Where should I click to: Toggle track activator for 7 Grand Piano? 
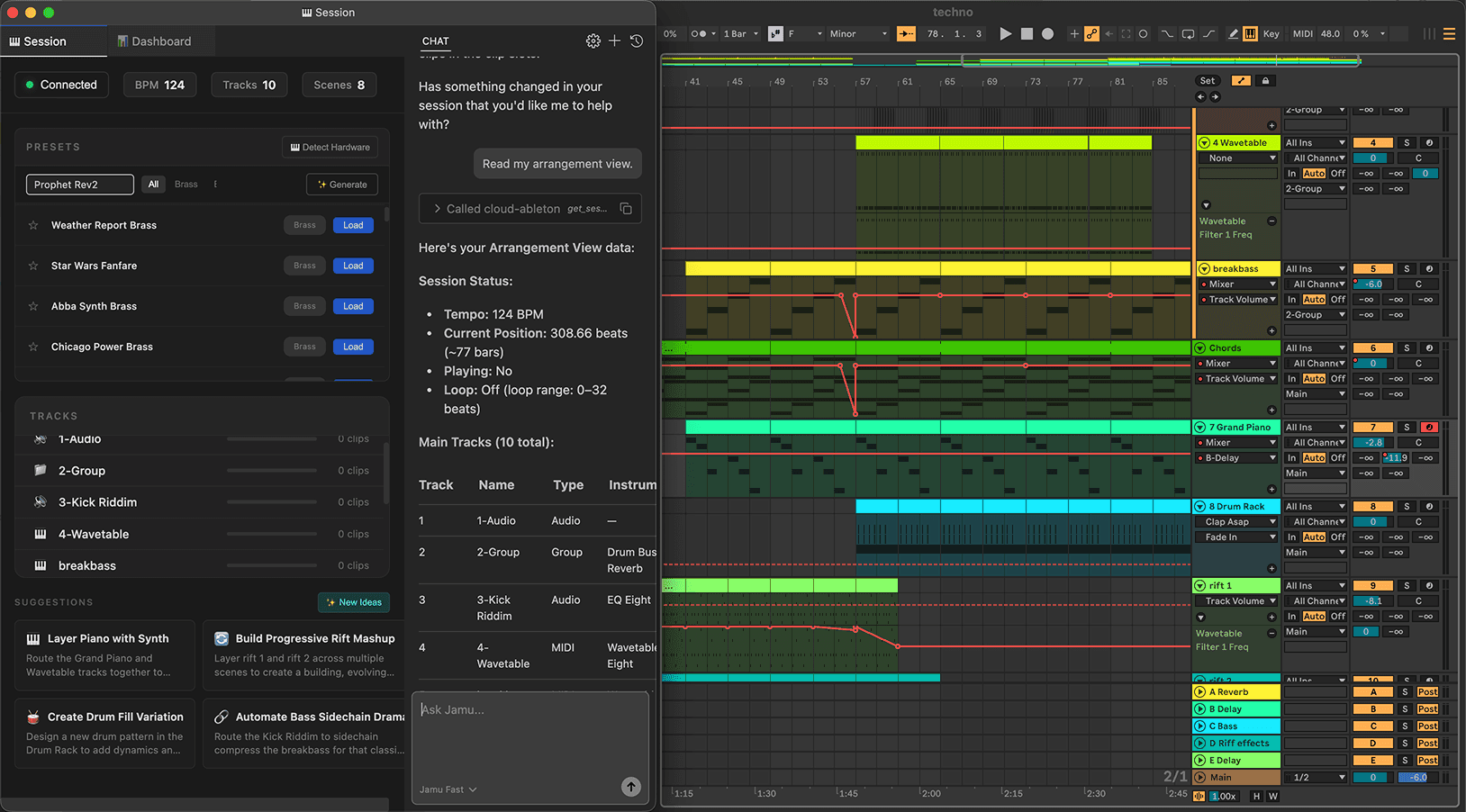(x=1373, y=428)
